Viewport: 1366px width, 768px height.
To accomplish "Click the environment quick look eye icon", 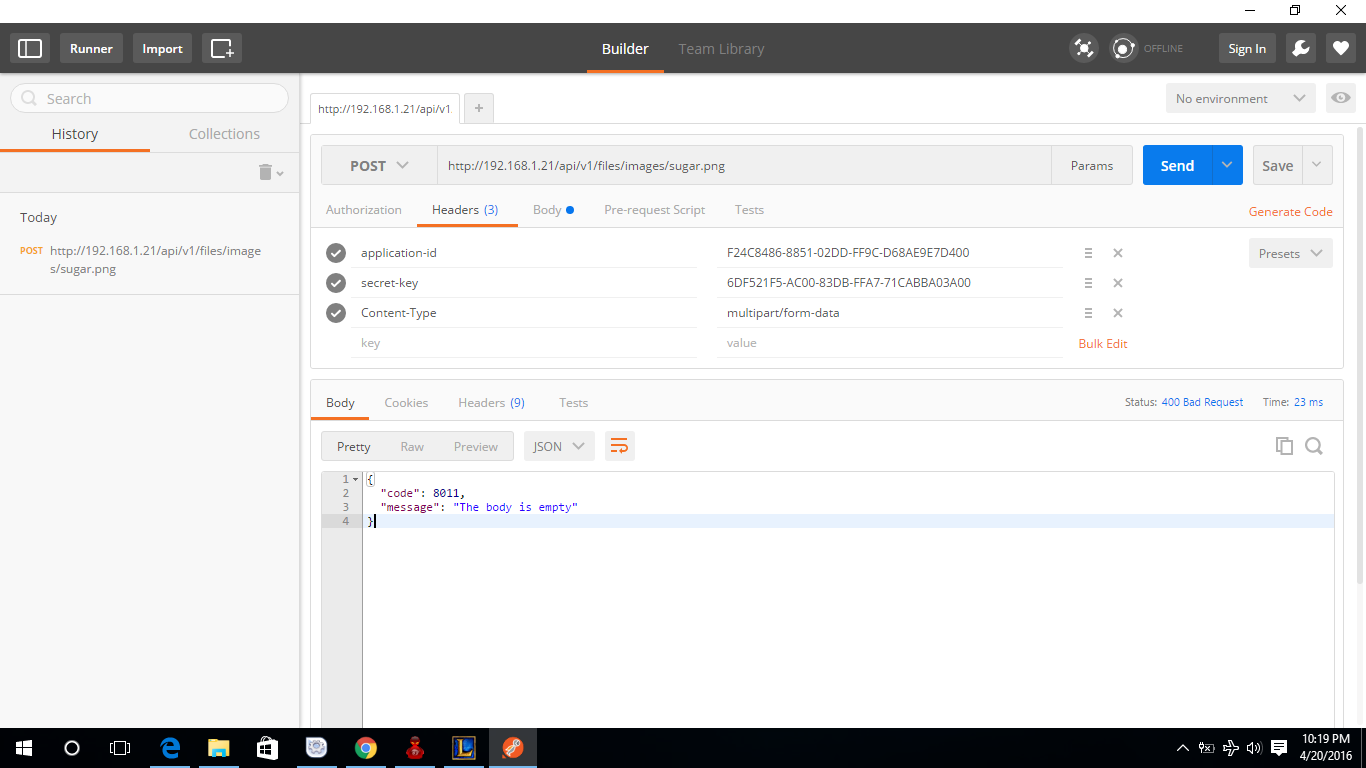I will click(1341, 98).
